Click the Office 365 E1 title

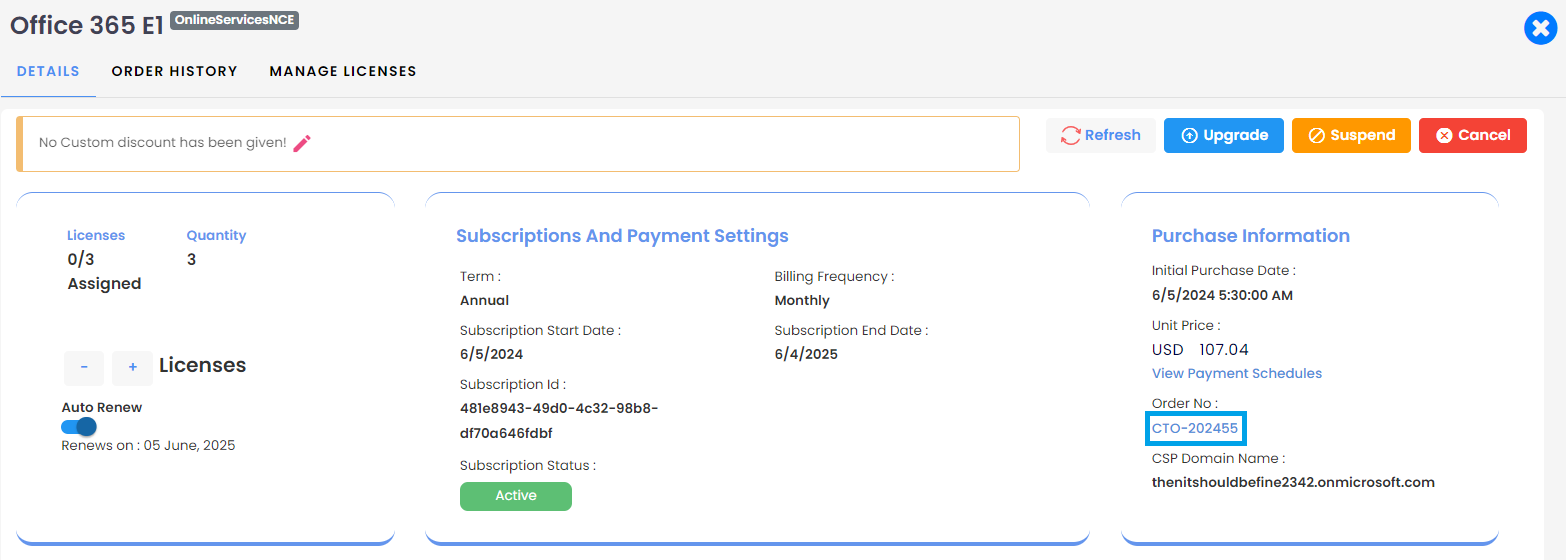point(87,26)
